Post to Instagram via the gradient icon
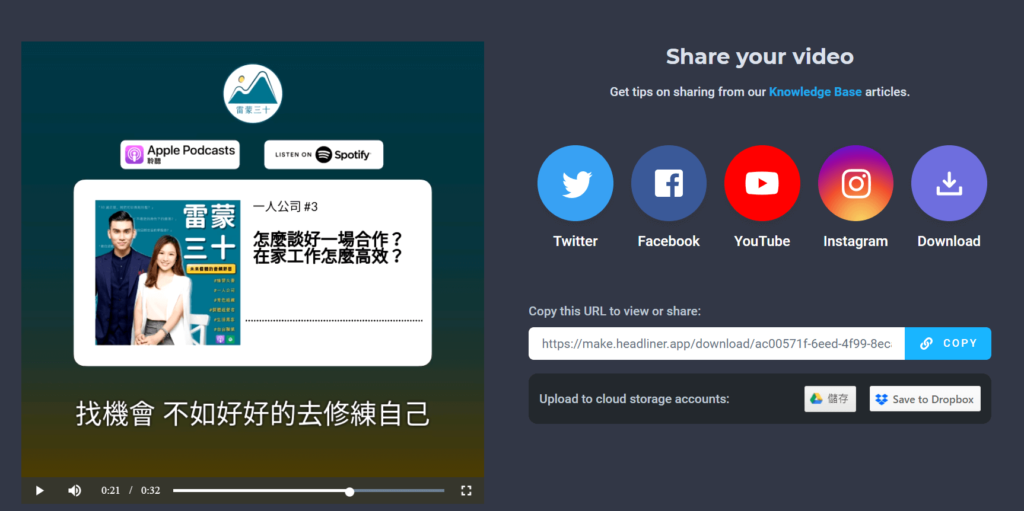The width and height of the screenshot is (1024, 511). coord(856,184)
